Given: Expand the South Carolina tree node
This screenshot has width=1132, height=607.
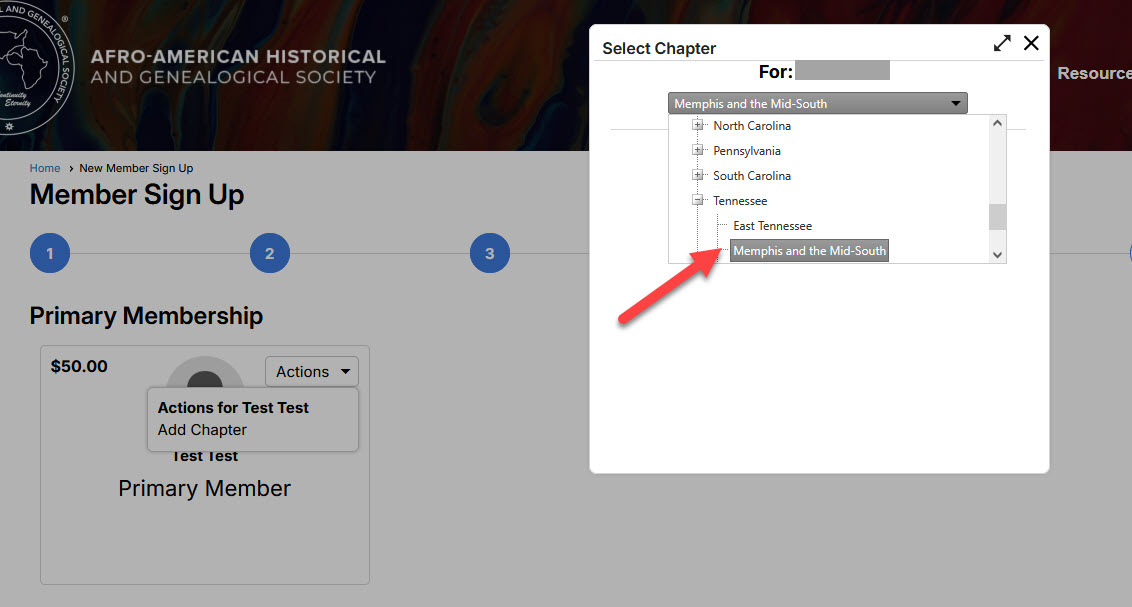Looking at the screenshot, I should pos(698,176).
